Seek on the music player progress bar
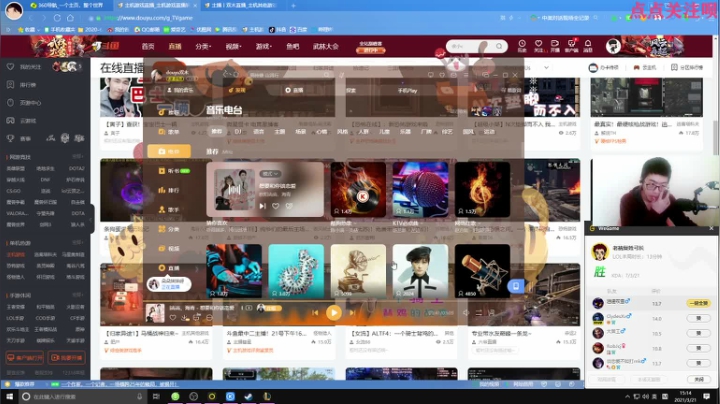 333,301
